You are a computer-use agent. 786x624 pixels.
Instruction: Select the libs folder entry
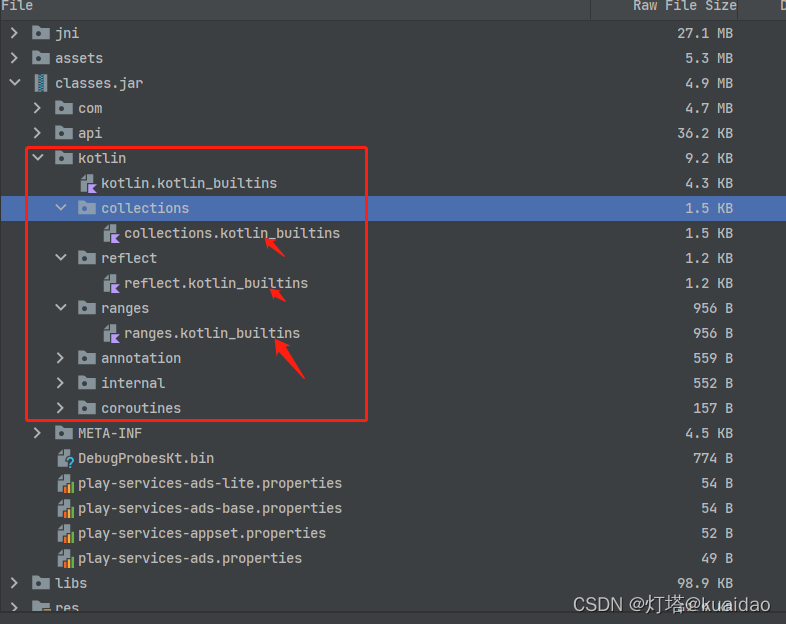(x=71, y=583)
